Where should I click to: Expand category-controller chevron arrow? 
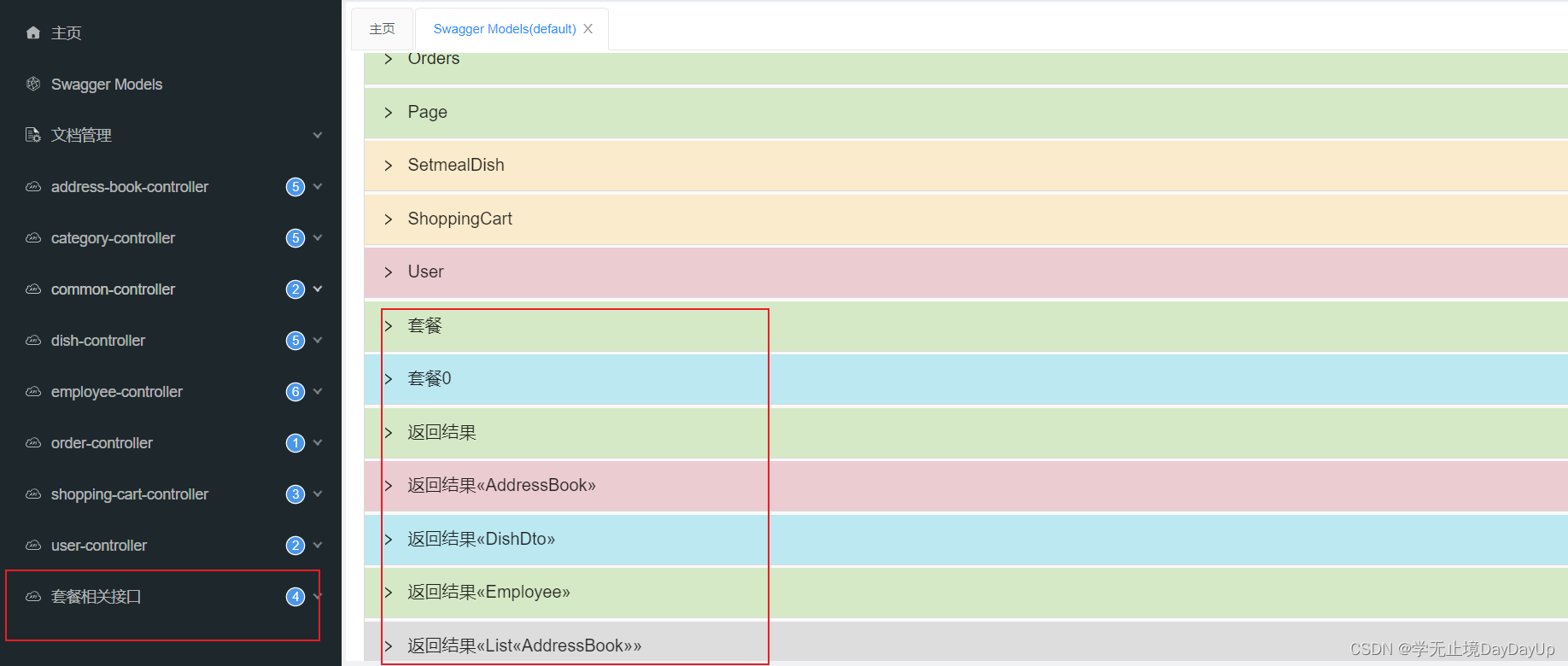point(318,237)
